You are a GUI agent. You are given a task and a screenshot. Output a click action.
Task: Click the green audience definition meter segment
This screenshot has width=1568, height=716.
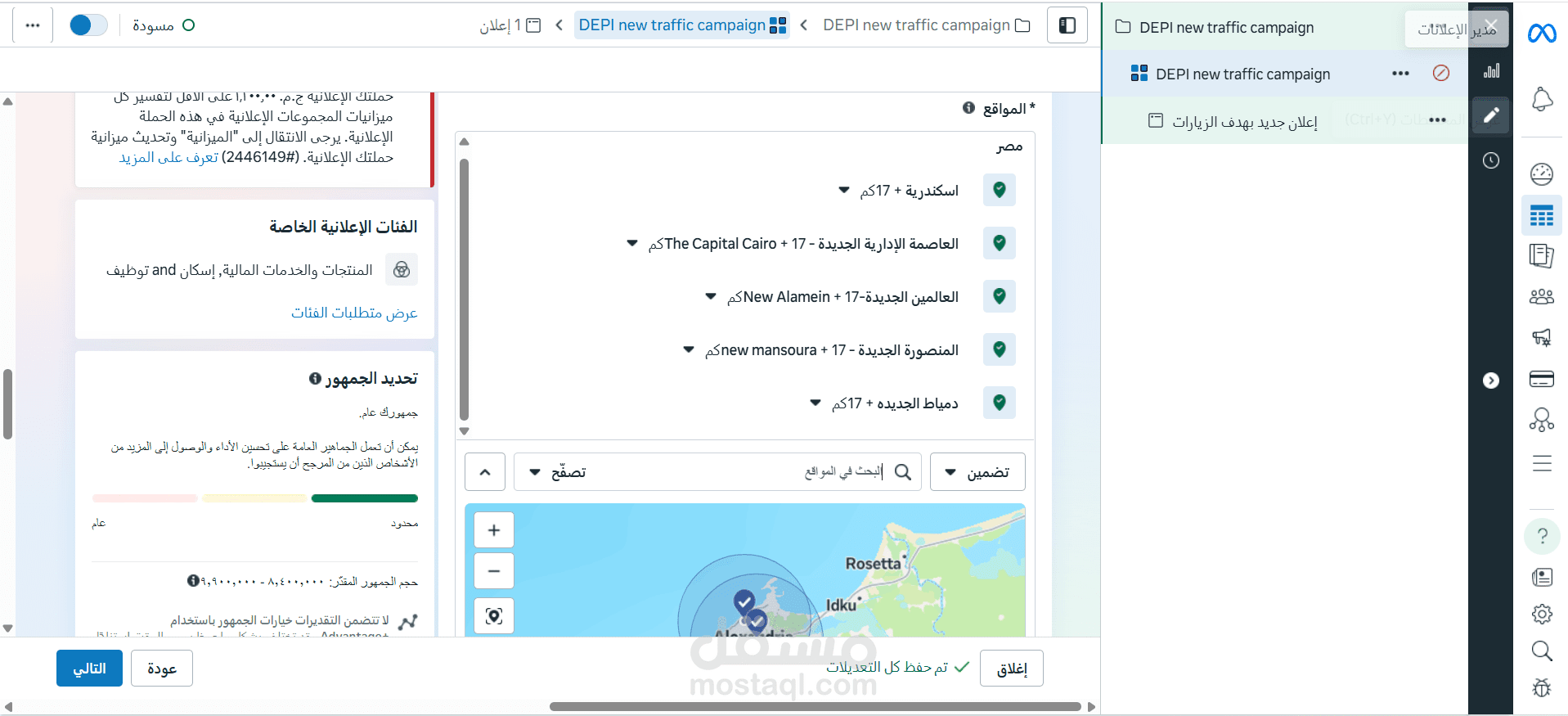coord(365,498)
